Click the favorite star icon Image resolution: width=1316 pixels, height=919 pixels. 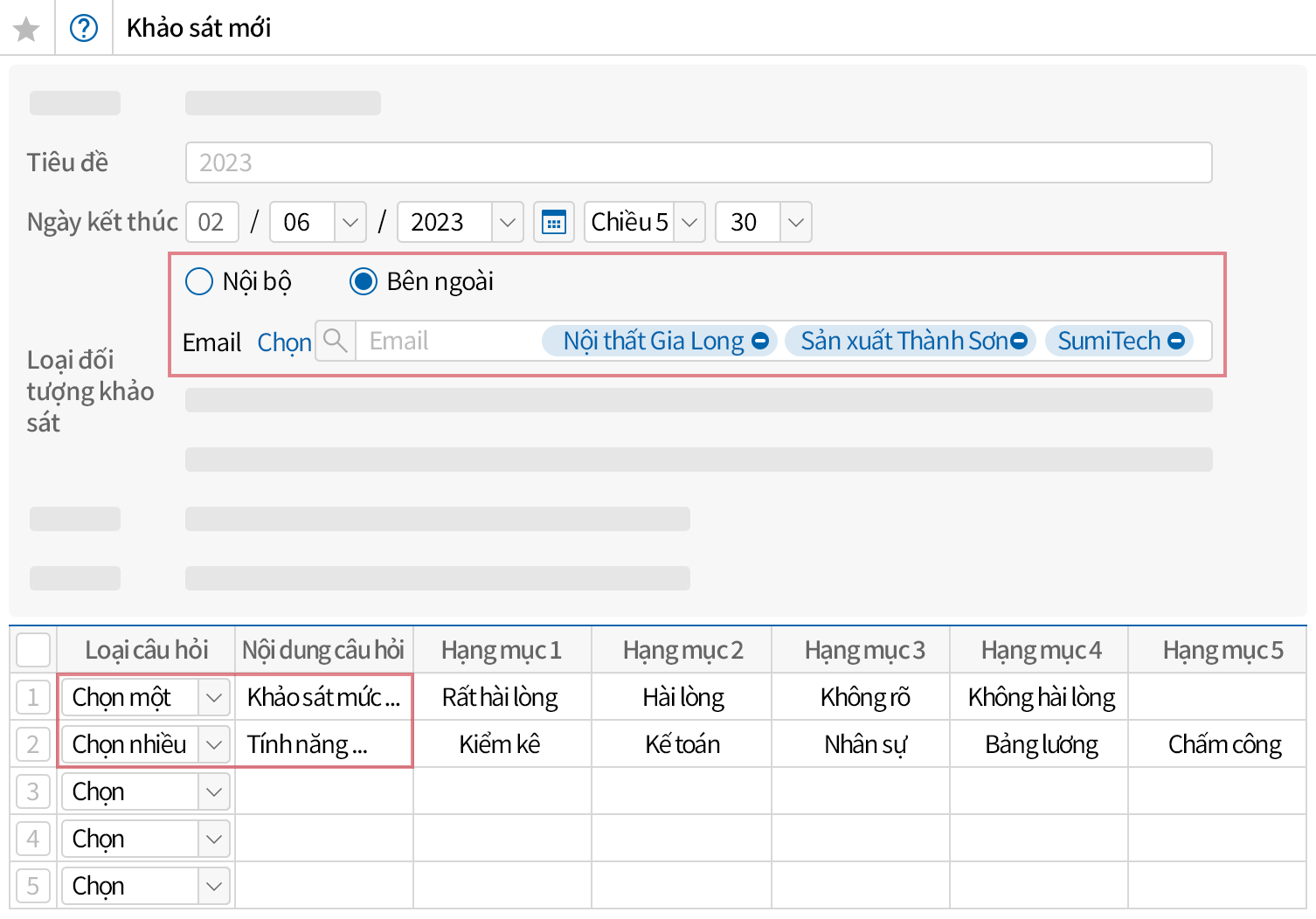27,29
